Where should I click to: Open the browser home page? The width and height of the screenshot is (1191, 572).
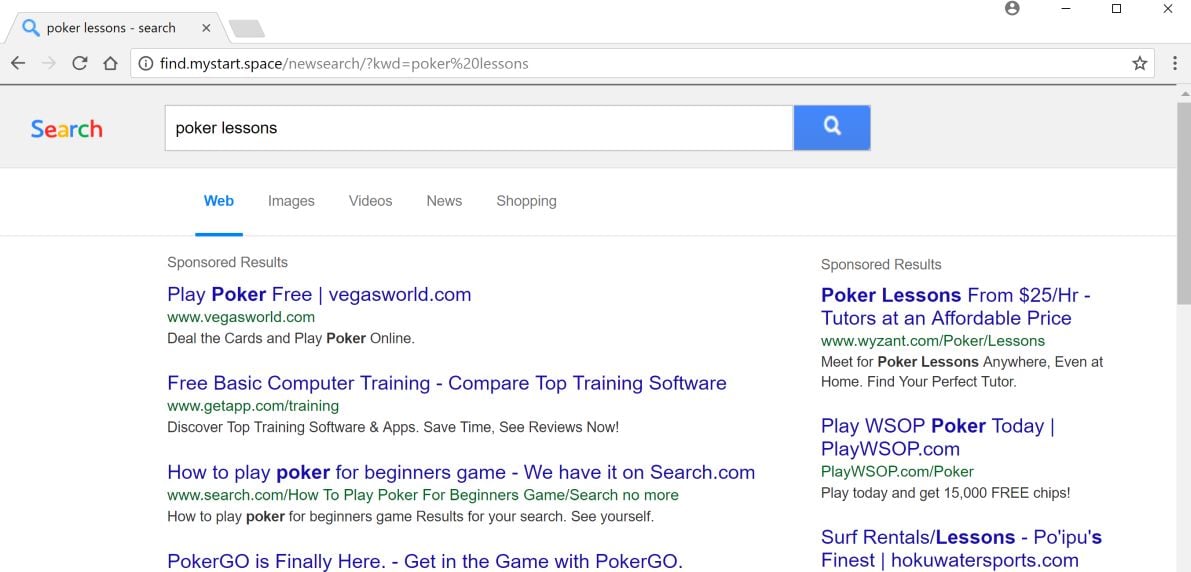[111, 64]
